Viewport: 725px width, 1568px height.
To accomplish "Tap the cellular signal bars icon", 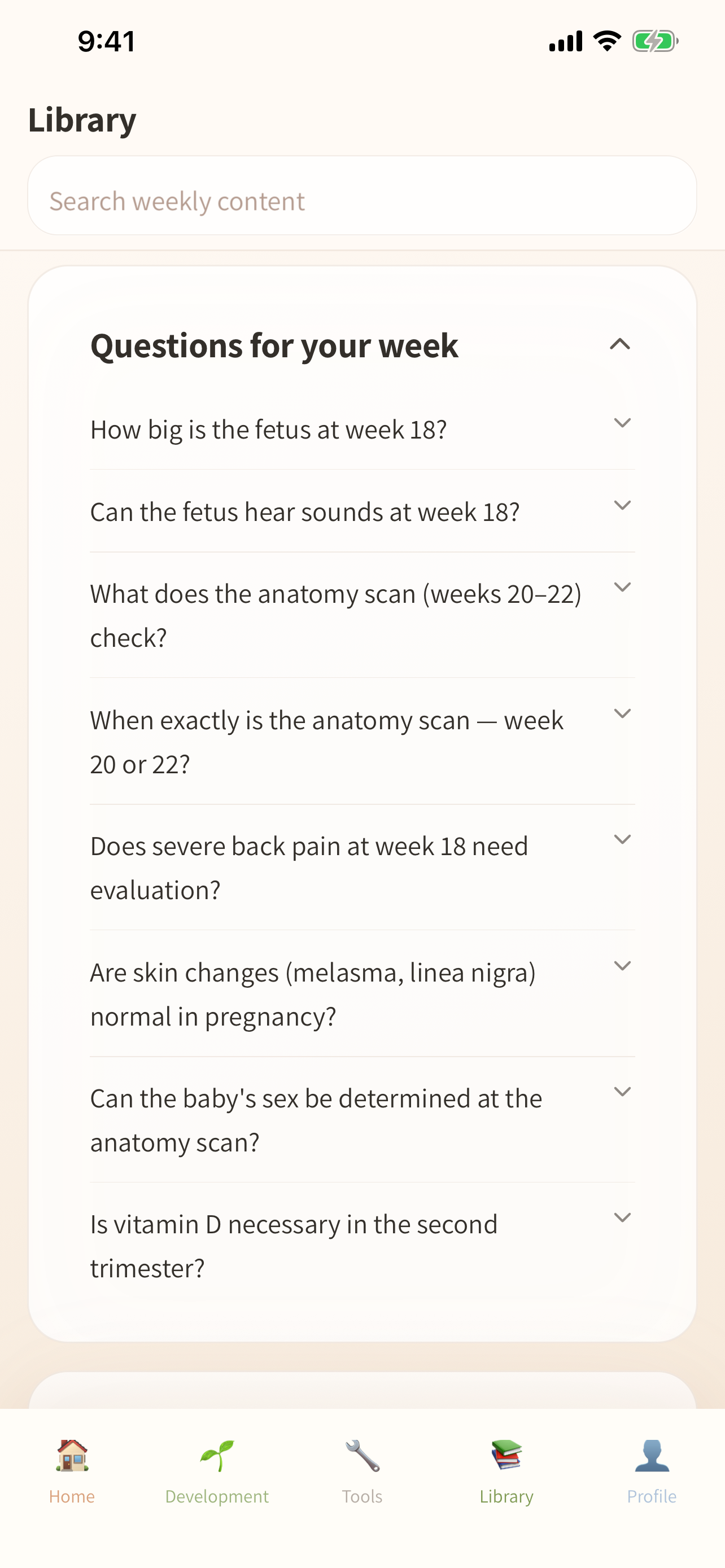I will tap(566, 41).
